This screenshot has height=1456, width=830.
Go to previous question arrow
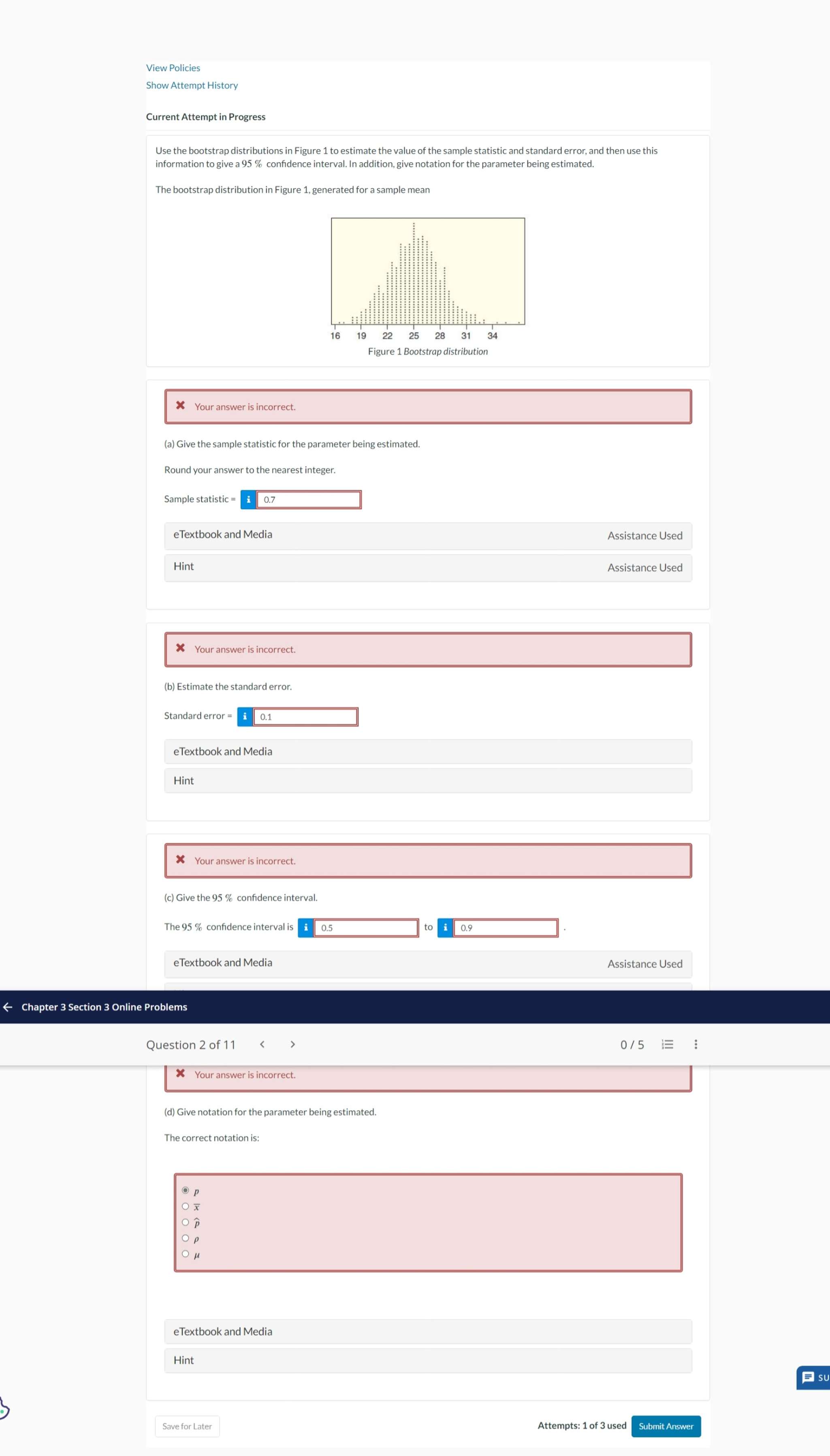coord(262,1044)
